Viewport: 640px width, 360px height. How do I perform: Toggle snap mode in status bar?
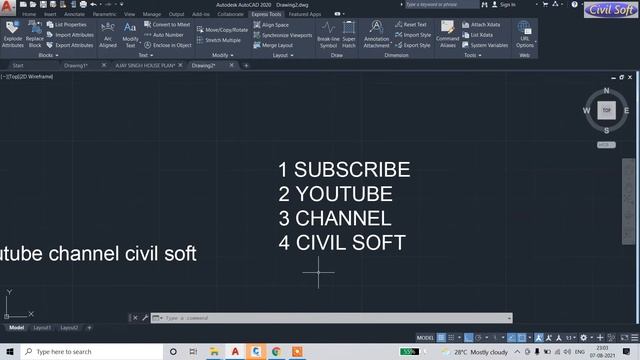tap(451, 338)
